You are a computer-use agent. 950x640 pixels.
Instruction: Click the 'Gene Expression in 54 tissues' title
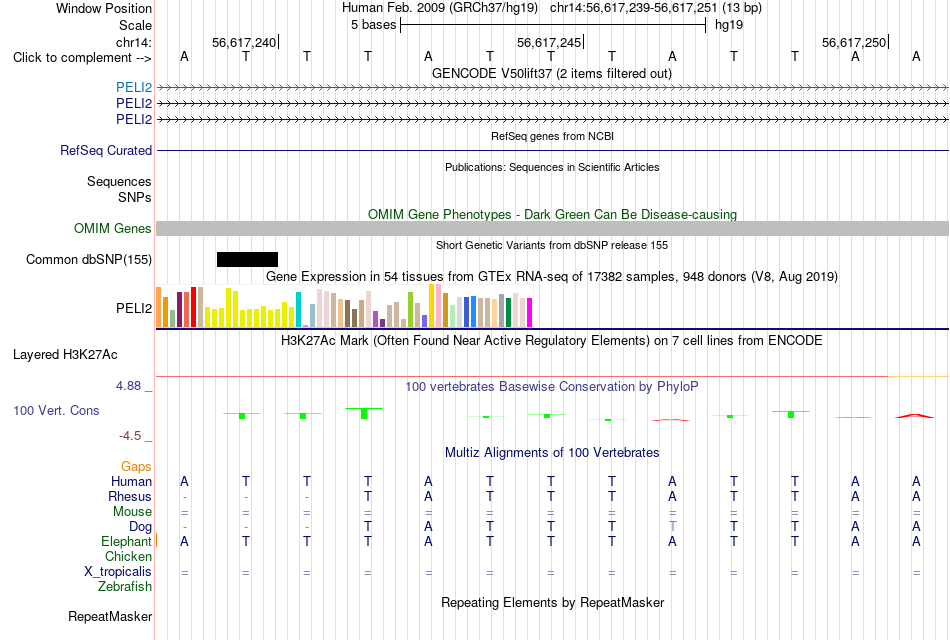coord(551,277)
